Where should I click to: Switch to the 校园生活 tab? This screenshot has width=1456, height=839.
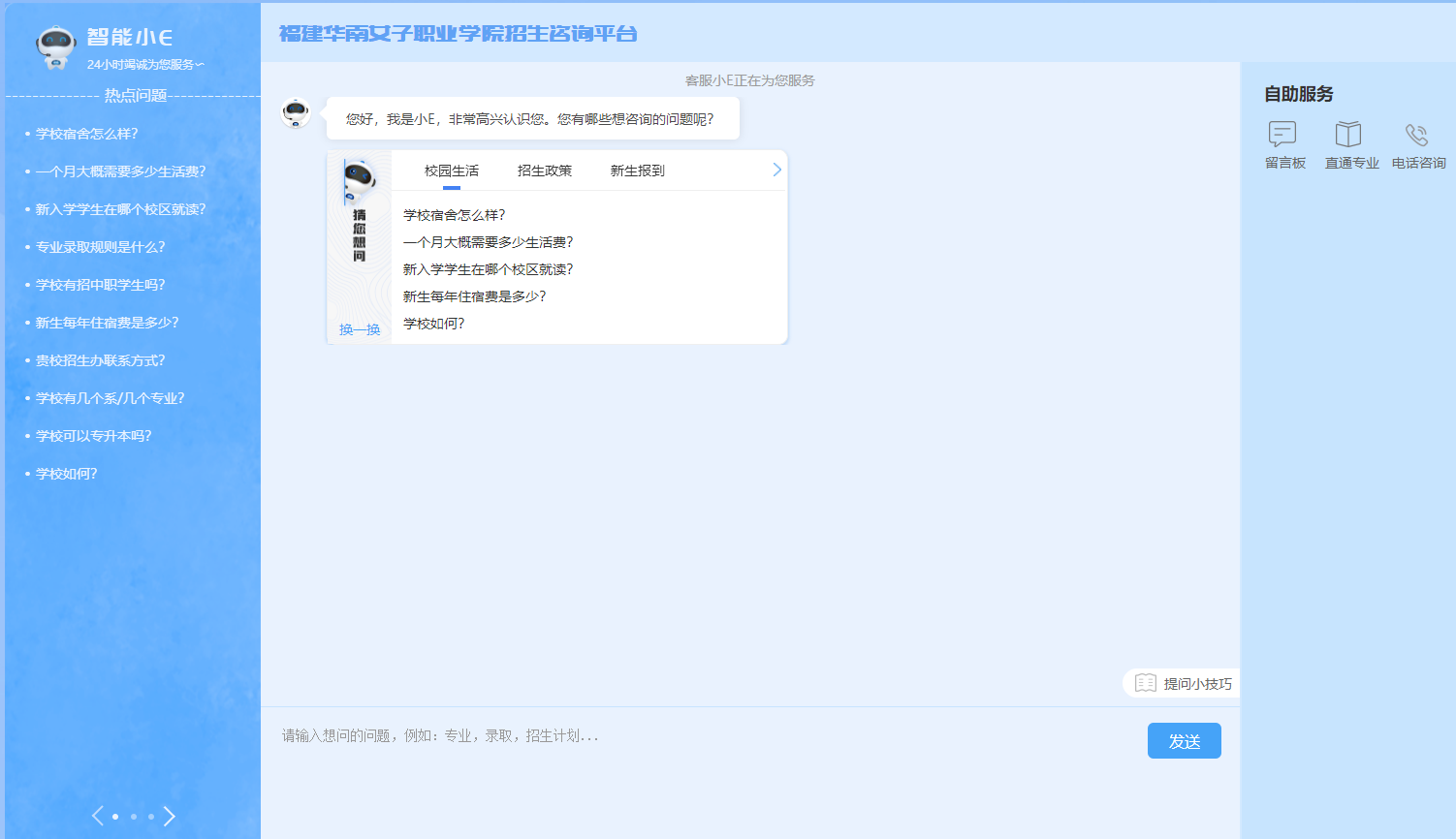[x=452, y=171]
